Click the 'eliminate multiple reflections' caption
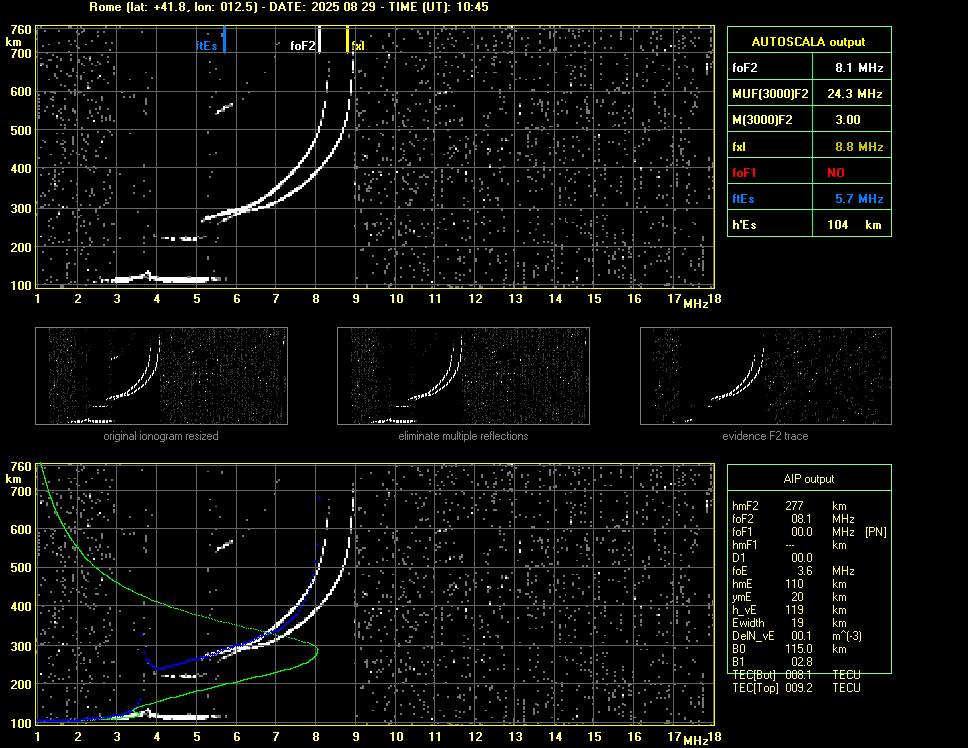Screen dimensions: 968x748 (463, 436)
